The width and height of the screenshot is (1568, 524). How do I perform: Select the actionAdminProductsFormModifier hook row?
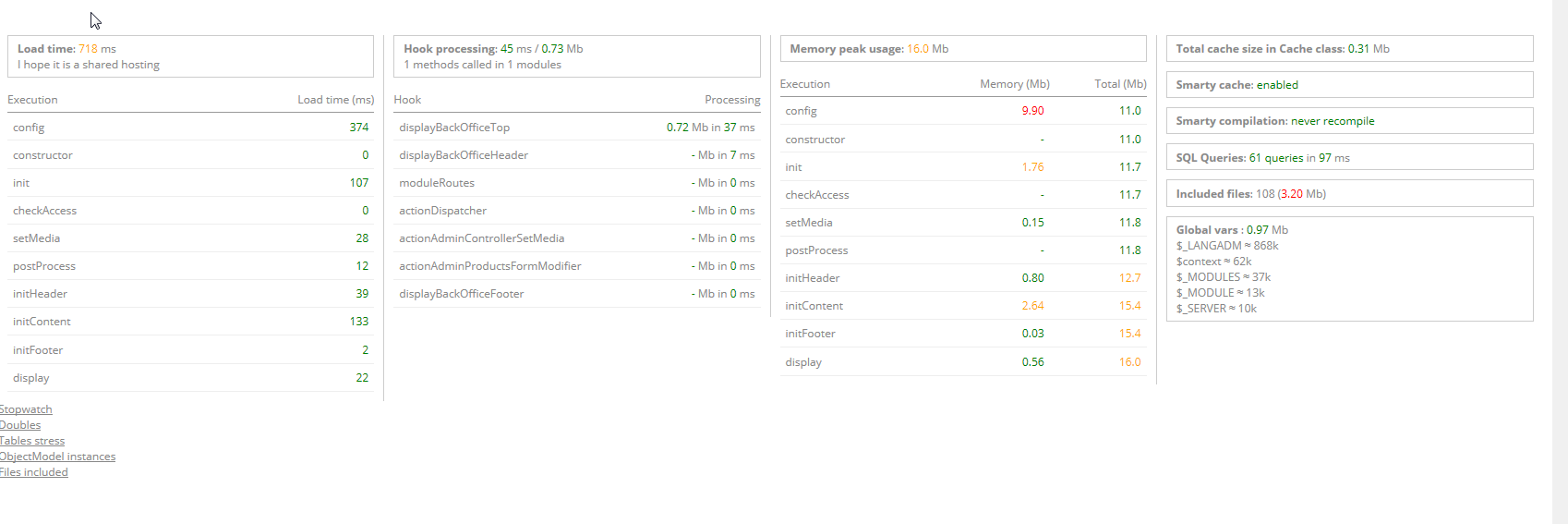(576, 266)
